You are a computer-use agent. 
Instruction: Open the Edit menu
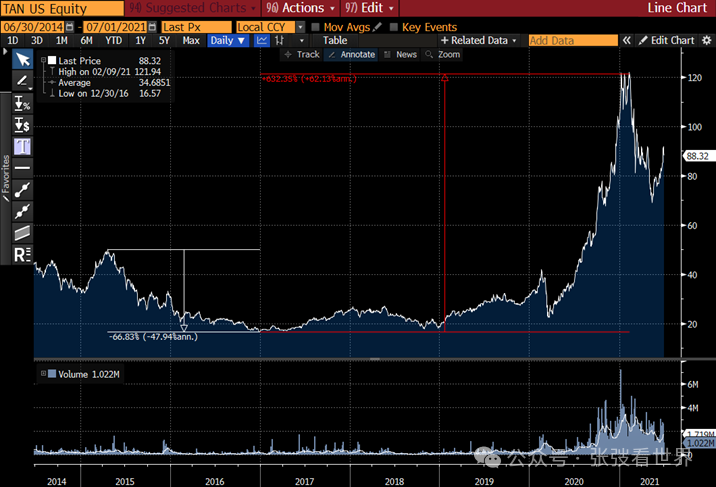369,8
